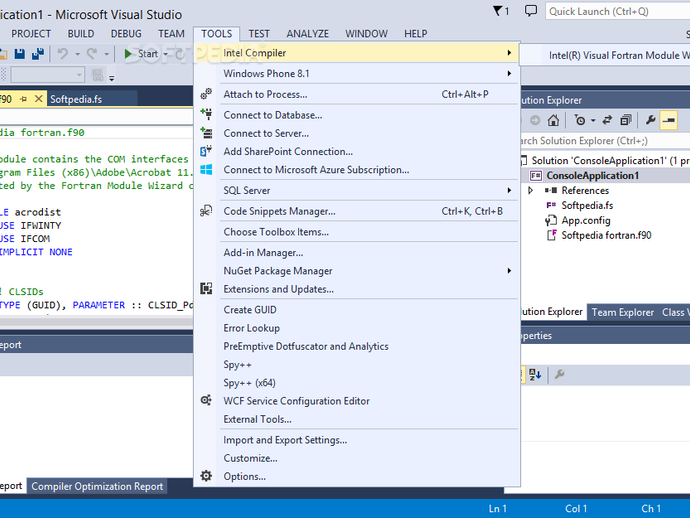
Task: Click the Attach to Process icon
Action: click(x=206, y=94)
